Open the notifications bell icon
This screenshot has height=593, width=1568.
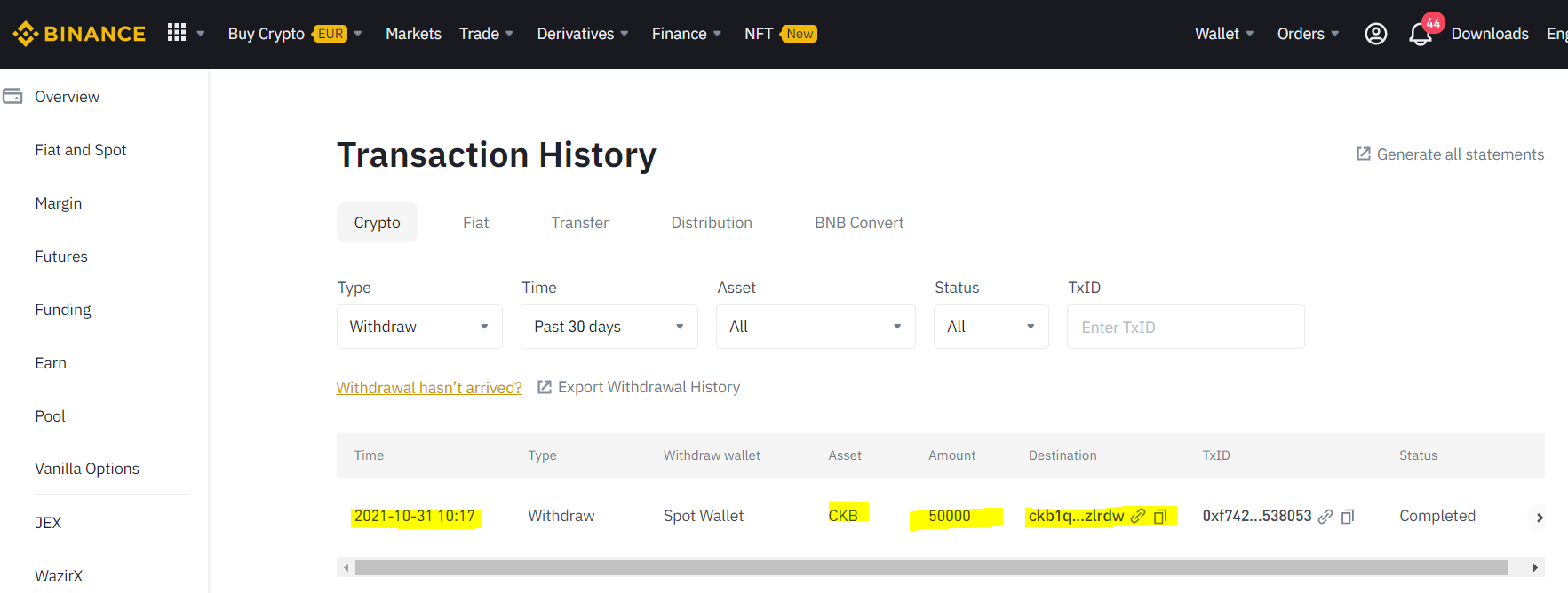click(1420, 35)
